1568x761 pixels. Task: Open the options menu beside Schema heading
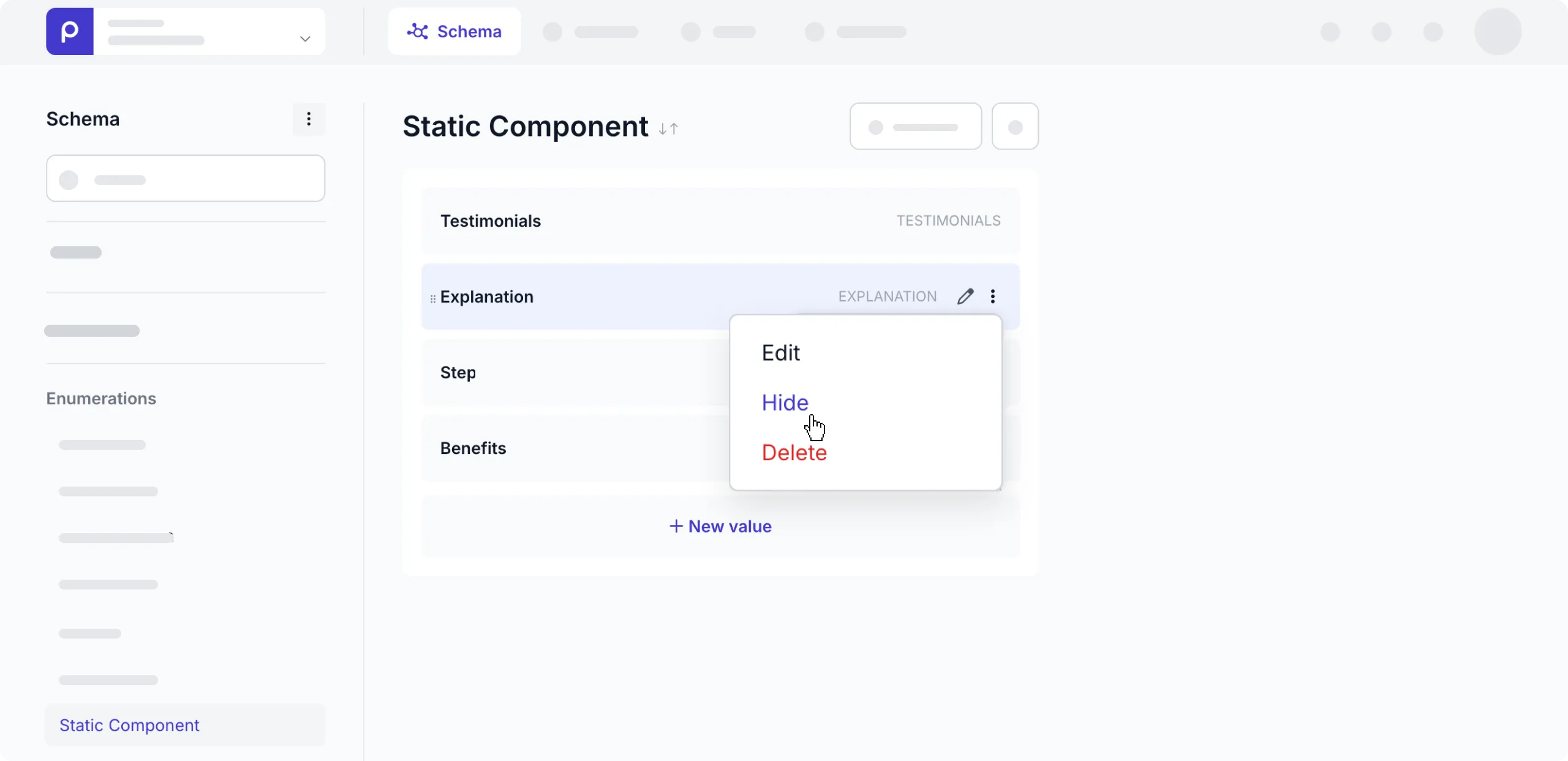pyautogui.click(x=309, y=119)
